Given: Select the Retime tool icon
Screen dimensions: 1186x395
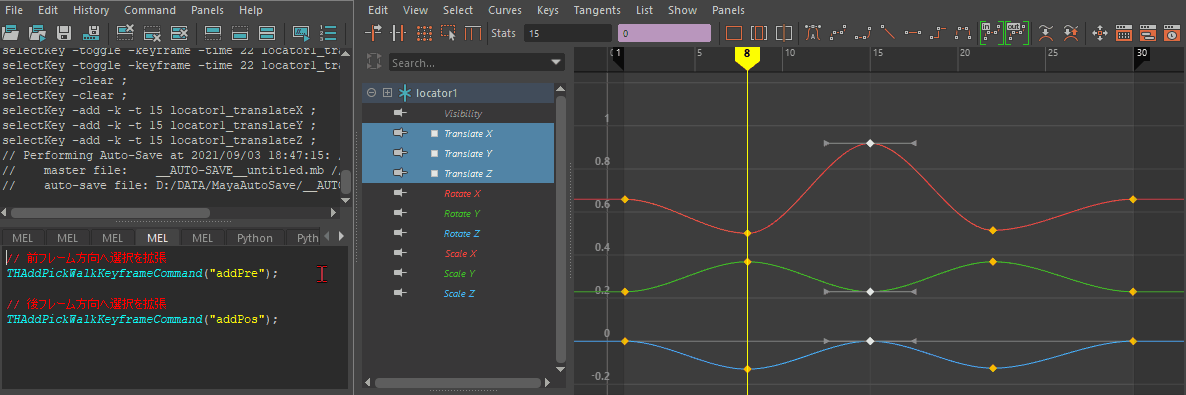Looking at the screenshot, I should coord(473,33).
